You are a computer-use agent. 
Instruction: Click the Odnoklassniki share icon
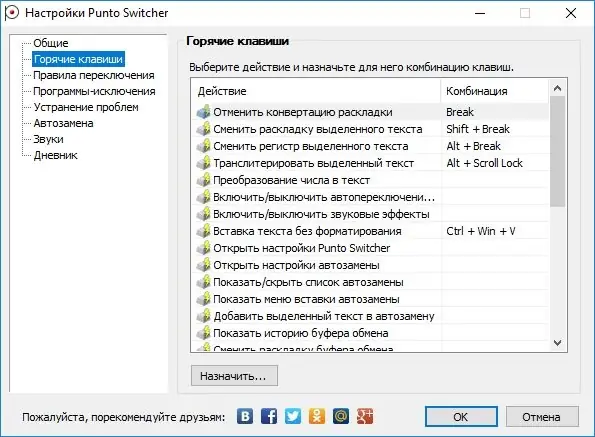317,417
